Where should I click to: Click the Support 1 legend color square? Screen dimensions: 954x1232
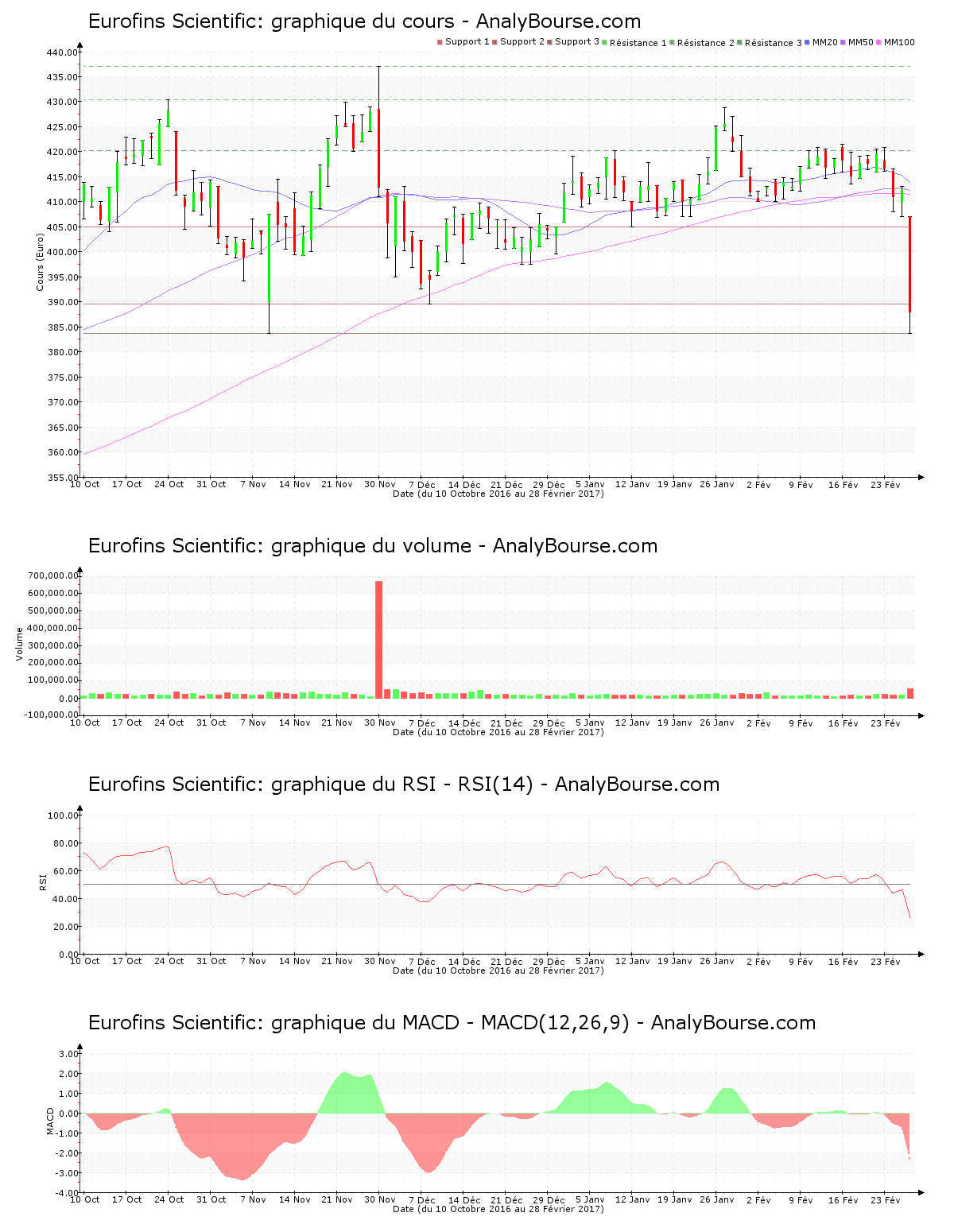coord(440,42)
